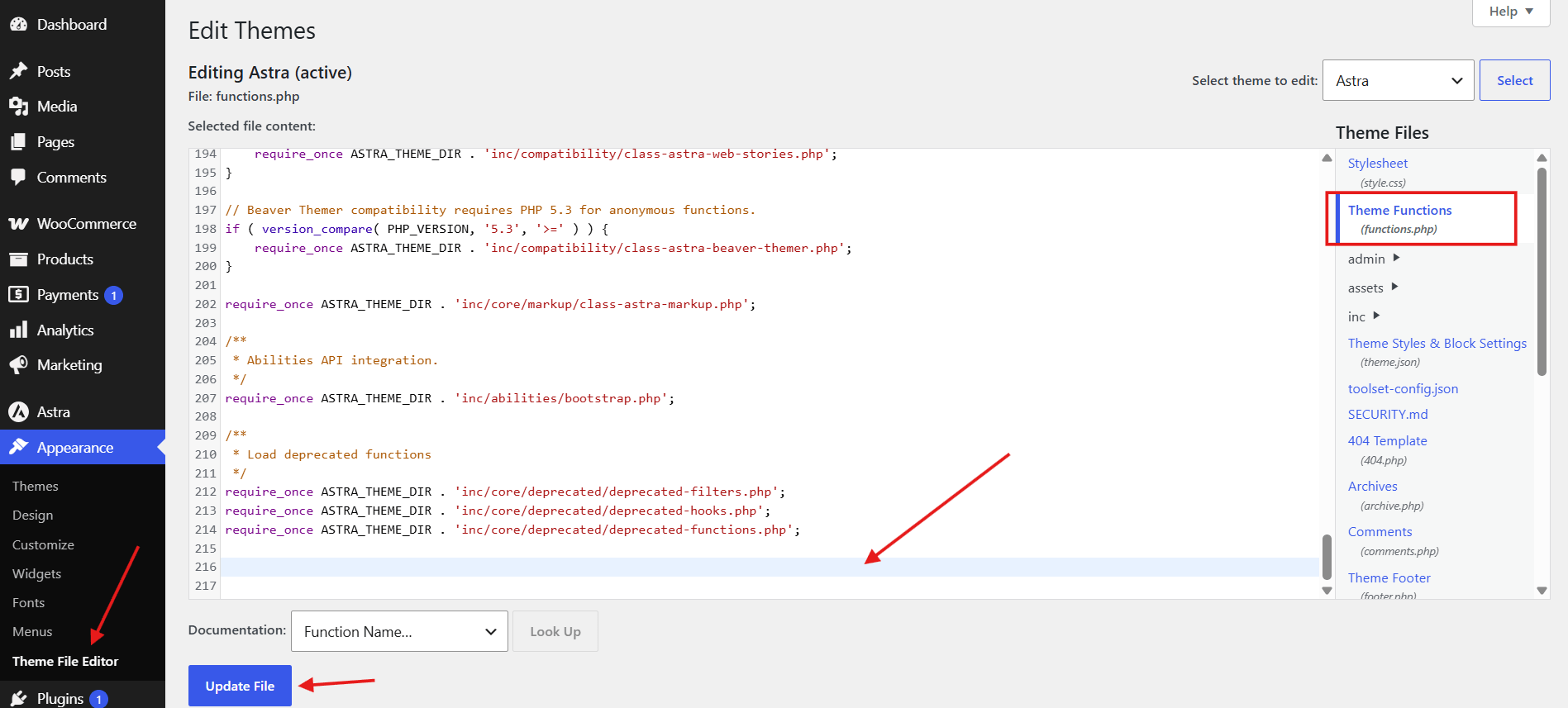Click the editor scroll down arrow
1568x708 pixels.
click(1327, 591)
